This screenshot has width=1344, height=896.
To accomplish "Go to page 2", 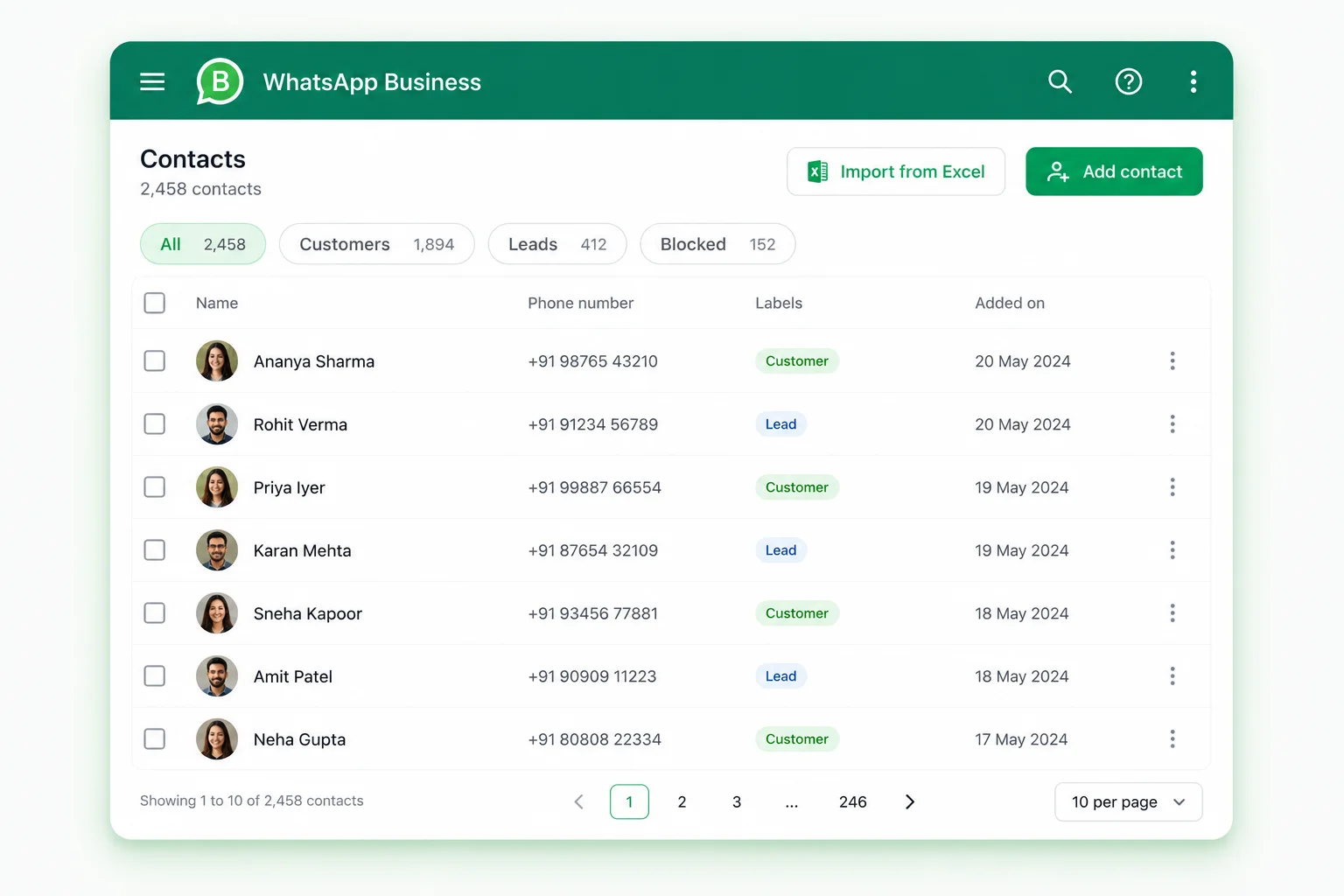I will click(682, 801).
